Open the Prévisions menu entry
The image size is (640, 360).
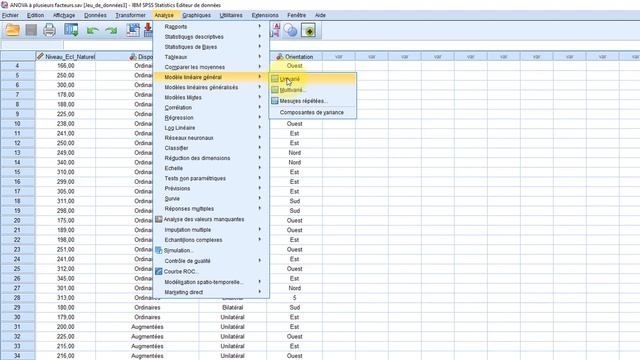tap(211, 188)
